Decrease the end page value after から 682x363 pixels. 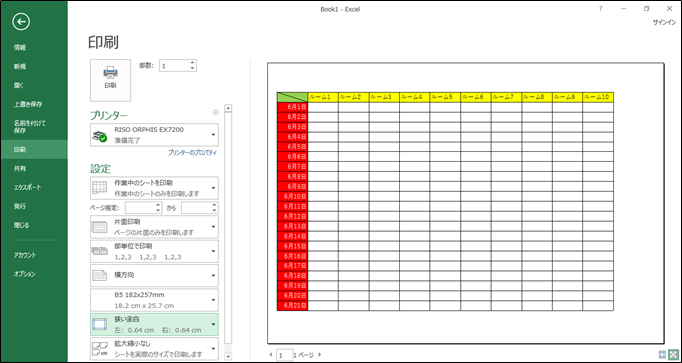click(x=215, y=211)
